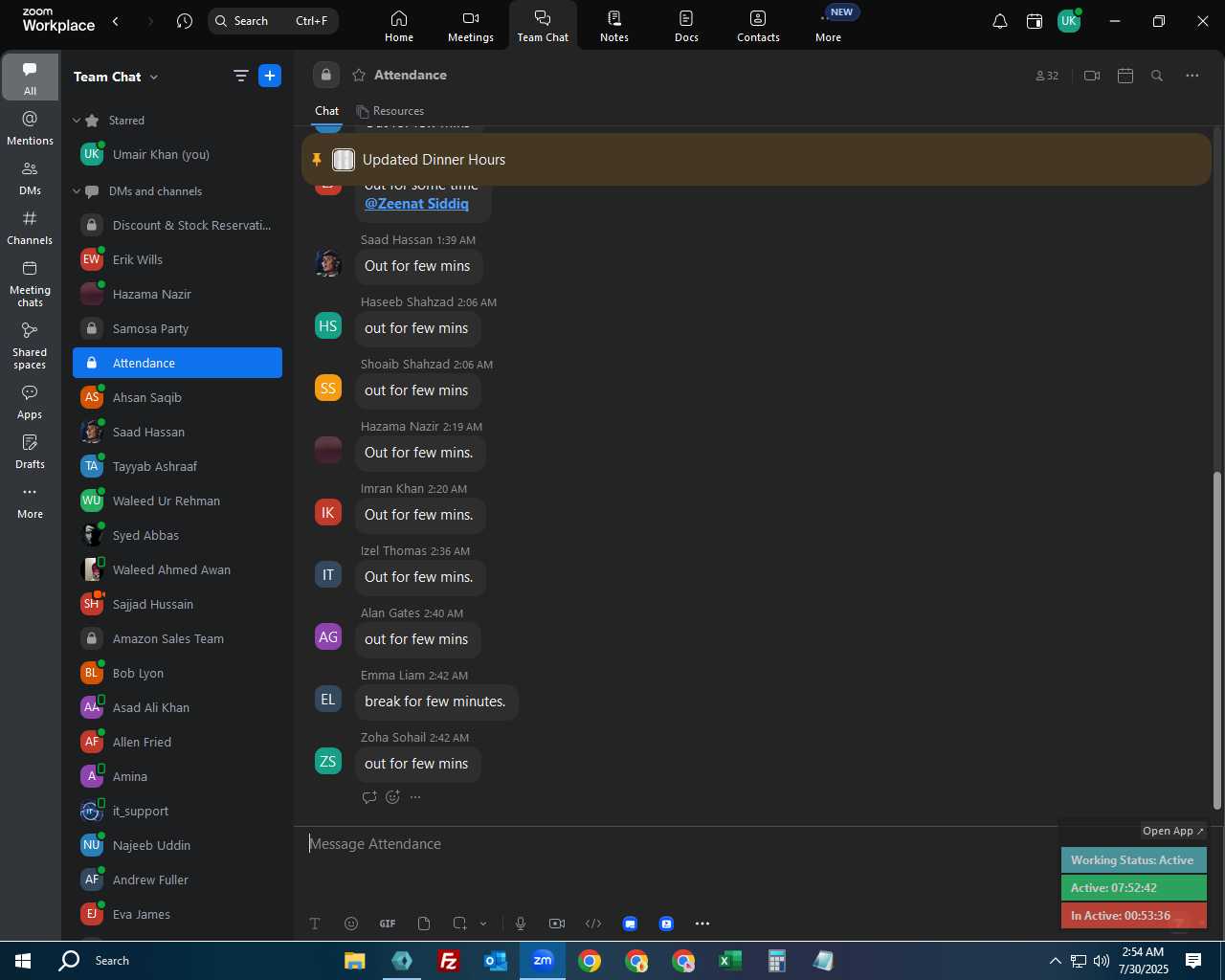This screenshot has height=980, width=1225.
Task: Open the Apps sidebar section
Action: click(x=30, y=402)
